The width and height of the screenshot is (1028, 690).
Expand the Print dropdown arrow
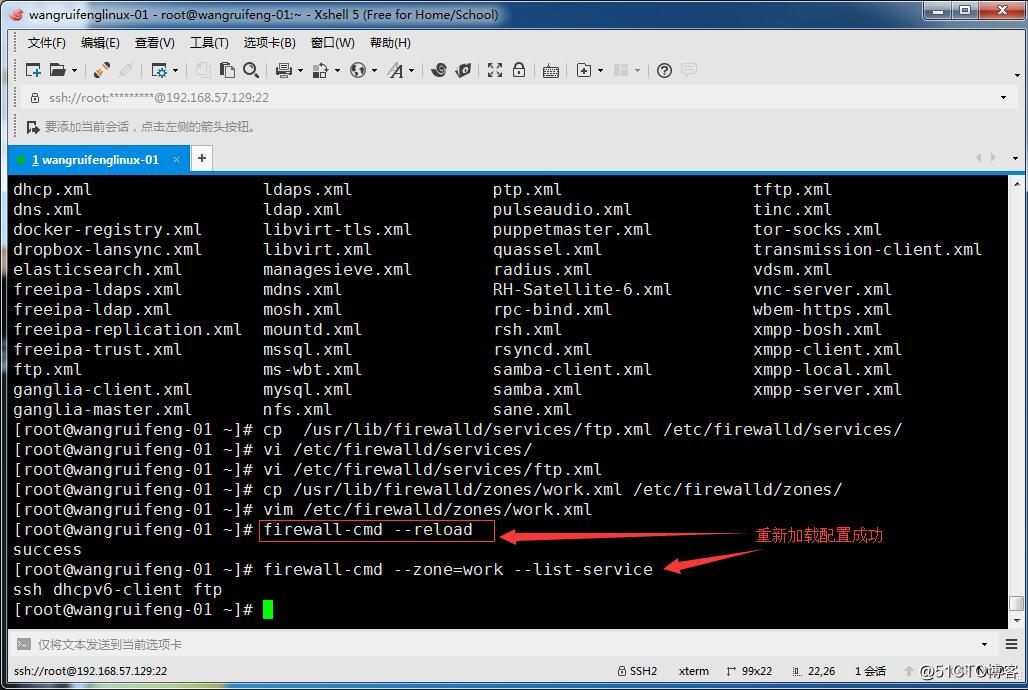pyautogui.click(x=300, y=70)
